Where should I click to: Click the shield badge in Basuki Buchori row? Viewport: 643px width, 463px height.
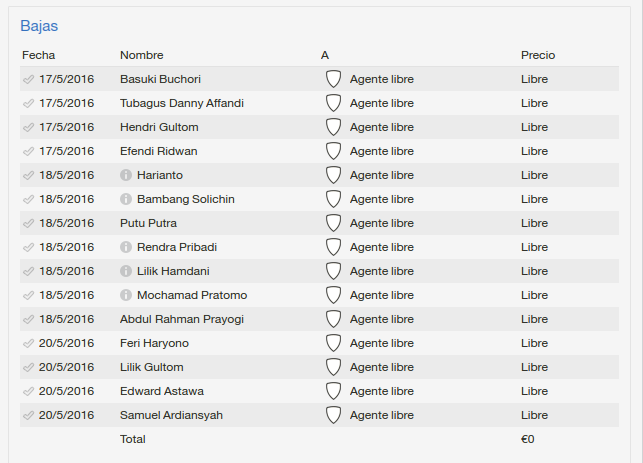333,79
